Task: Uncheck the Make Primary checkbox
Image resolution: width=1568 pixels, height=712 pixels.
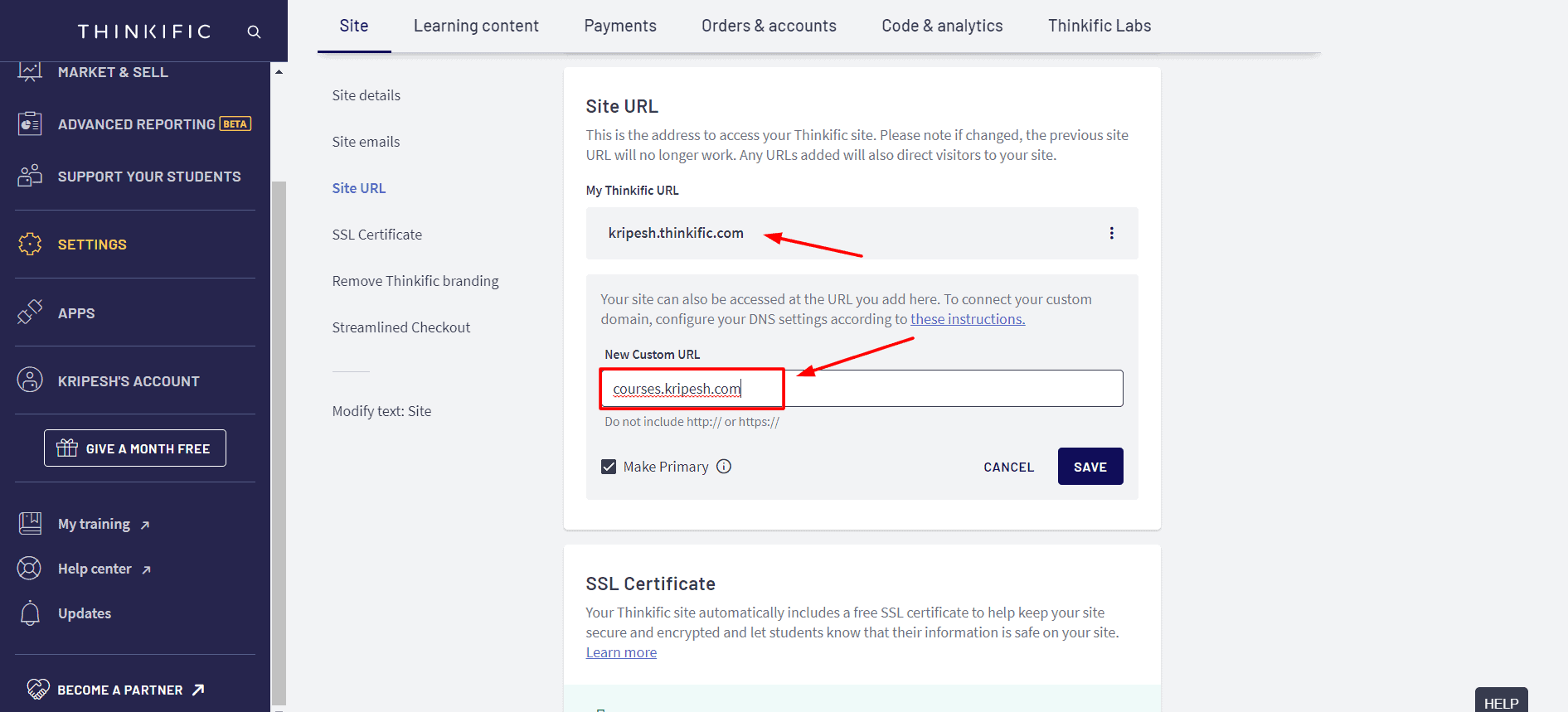Action: click(x=609, y=467)
